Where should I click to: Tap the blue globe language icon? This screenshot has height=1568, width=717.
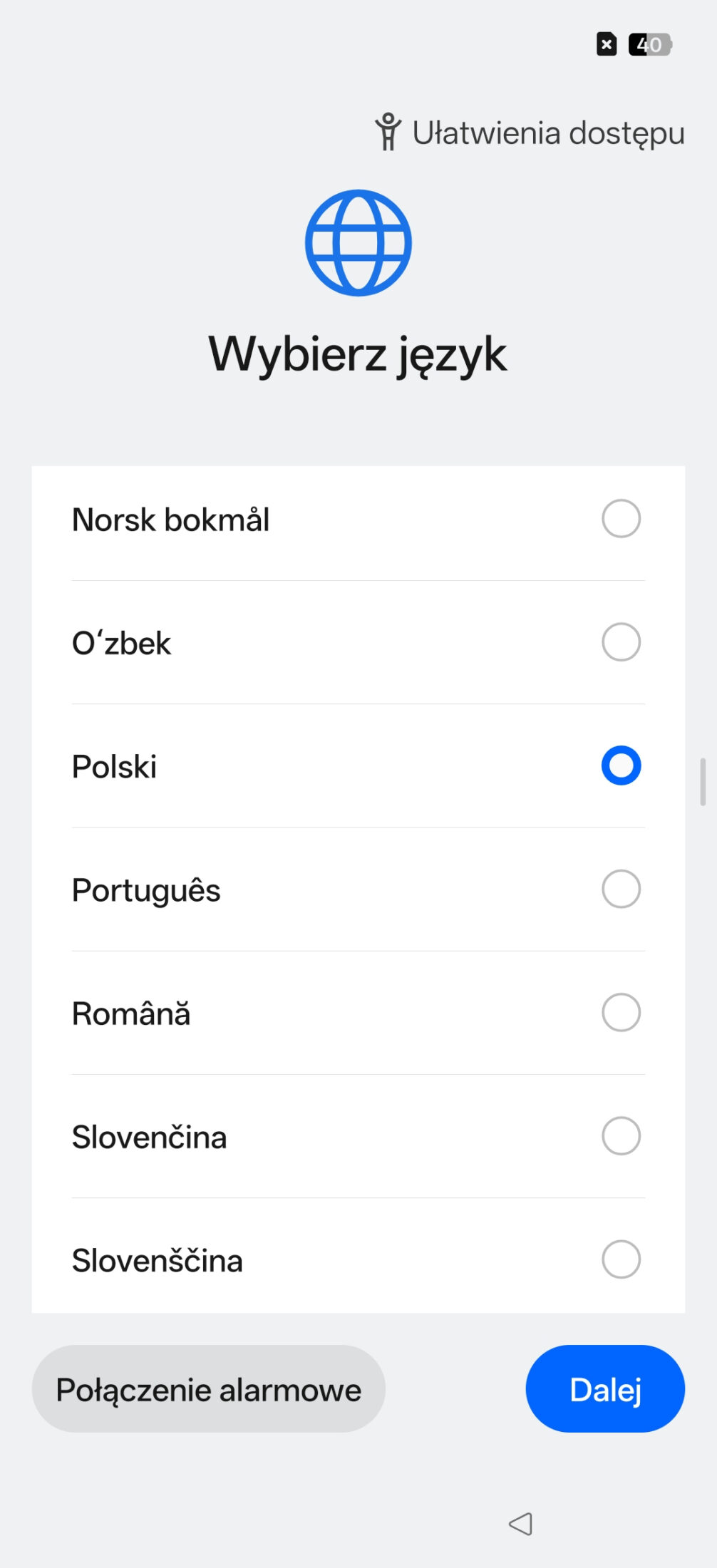point(358,243)
